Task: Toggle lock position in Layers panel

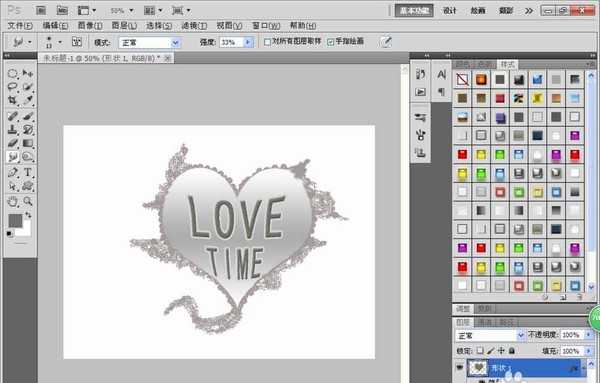Action: point(501,350)
